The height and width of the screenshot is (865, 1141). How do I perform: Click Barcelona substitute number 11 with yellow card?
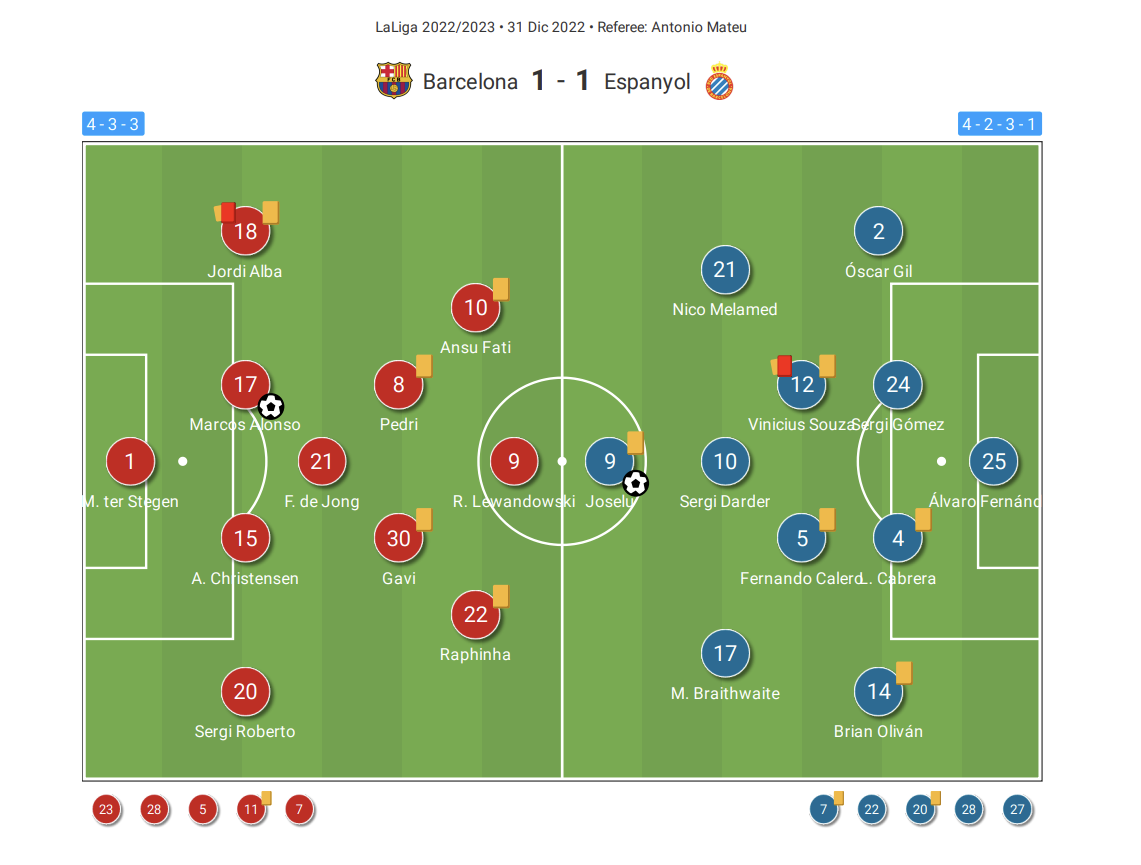[251, 809]
